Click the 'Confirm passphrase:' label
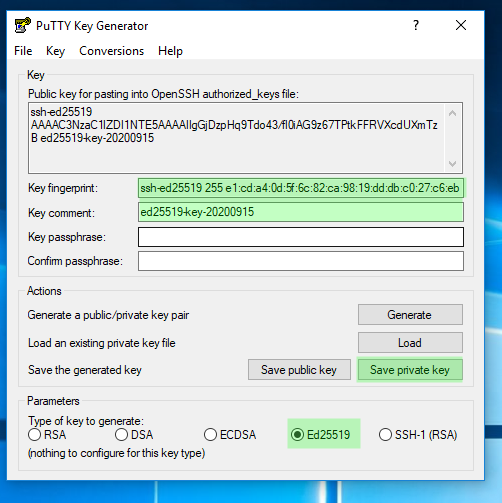502x503 pixels. (75, 261)
